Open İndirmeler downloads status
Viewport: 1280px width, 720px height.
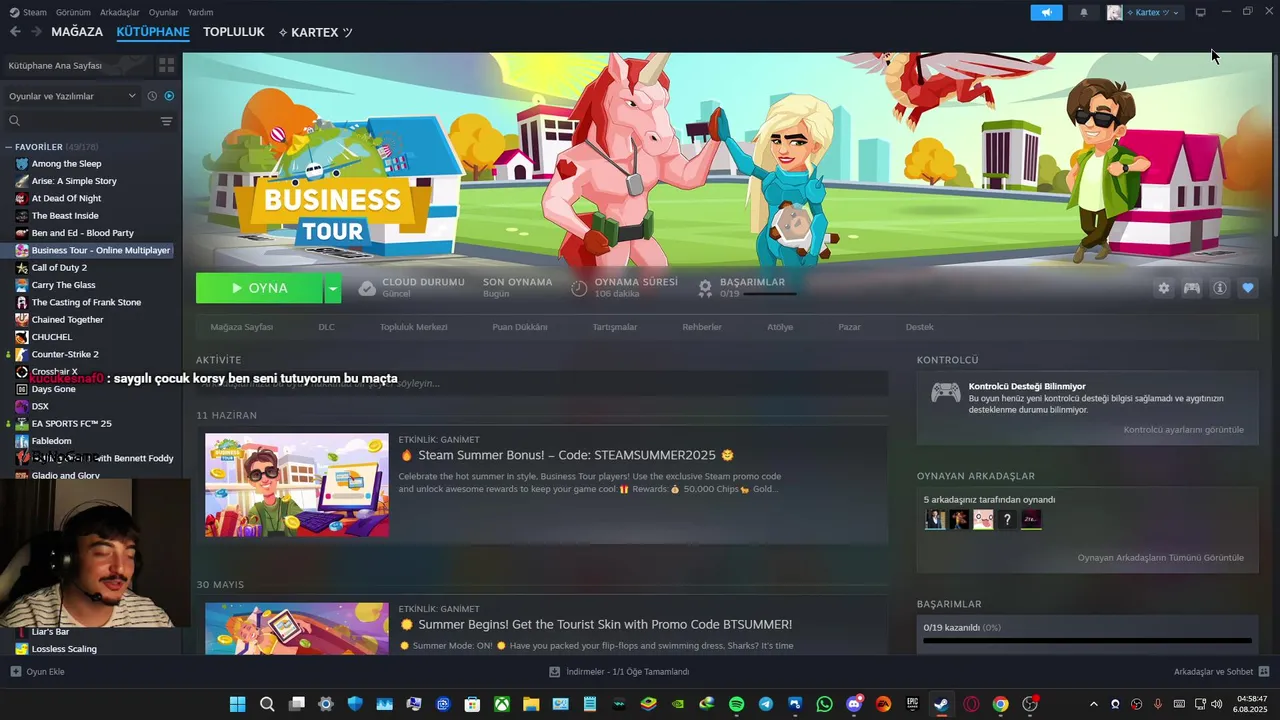(x=620, y=672)
